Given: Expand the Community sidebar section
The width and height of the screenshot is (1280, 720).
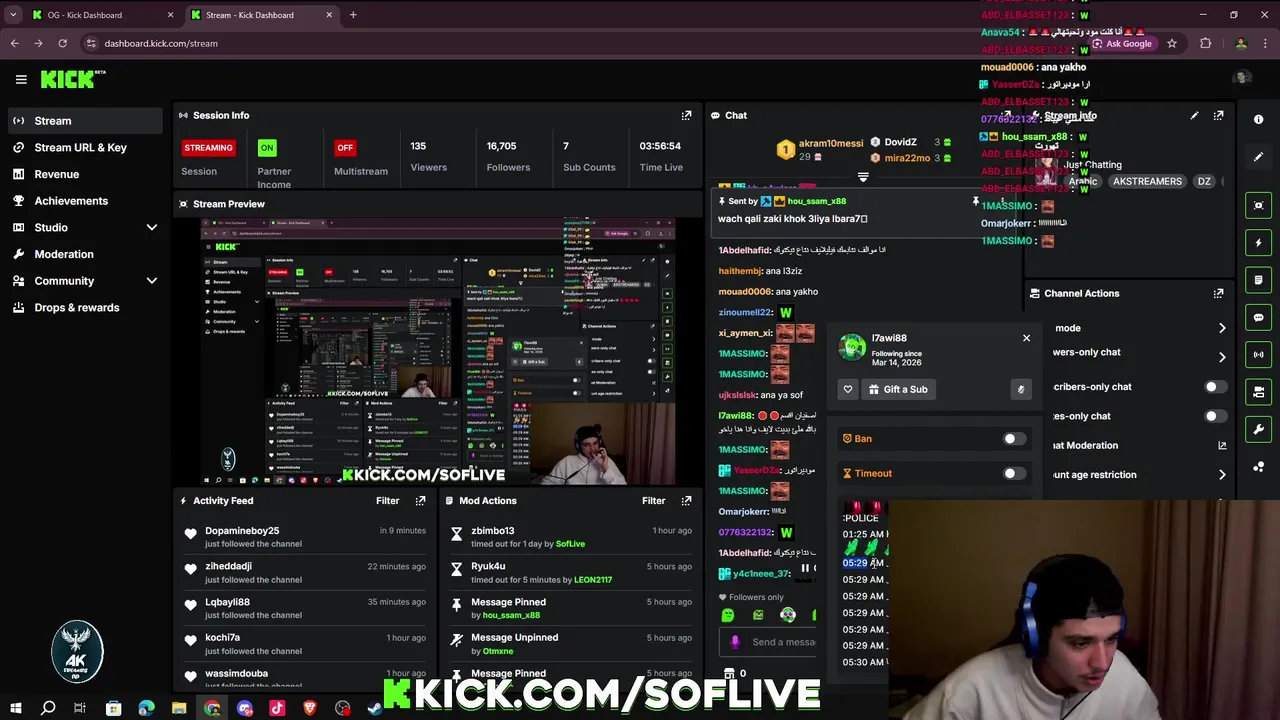Looking at the screenshot, I should click(152, 281).
